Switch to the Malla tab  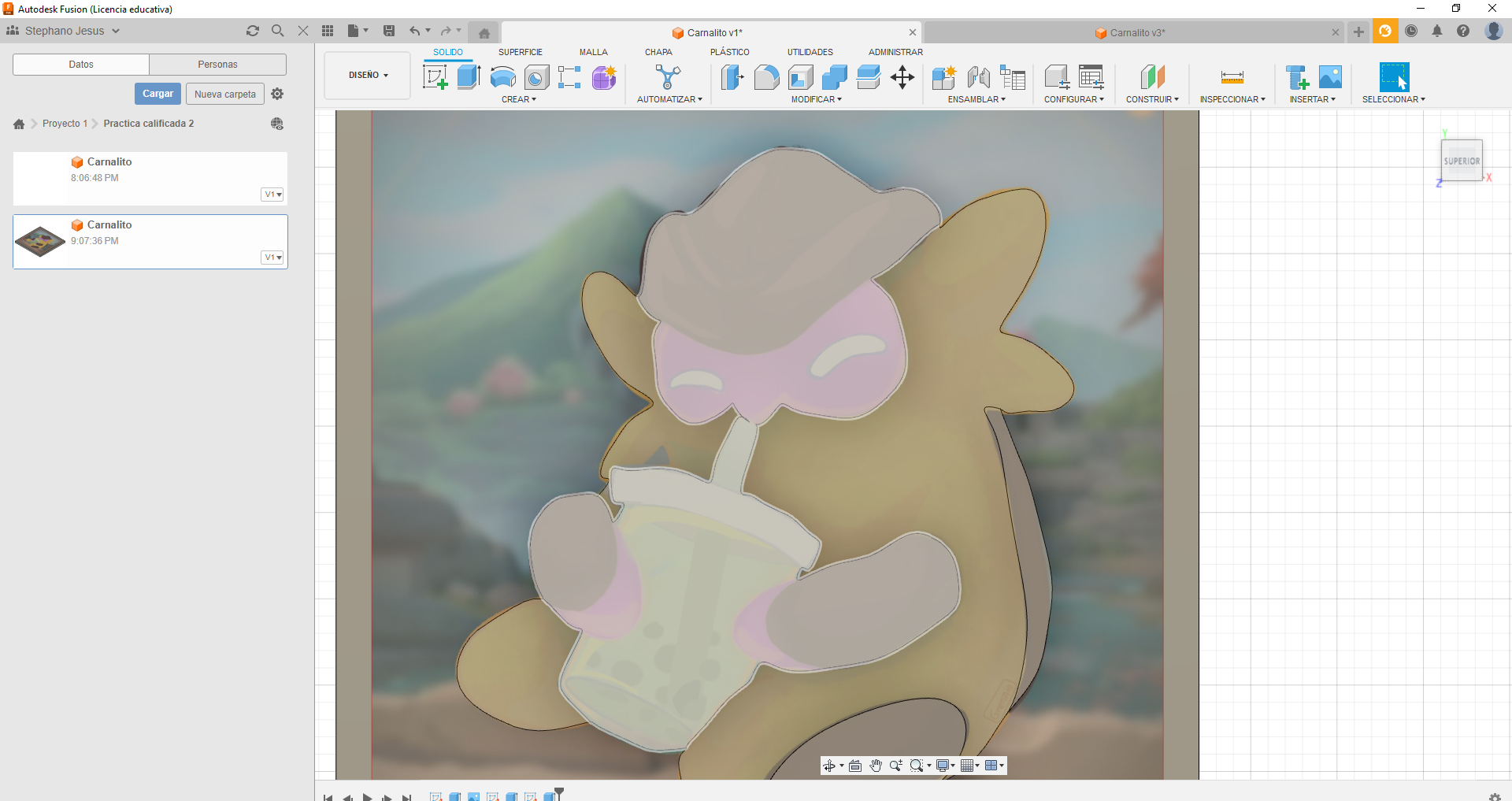[594, 52]
